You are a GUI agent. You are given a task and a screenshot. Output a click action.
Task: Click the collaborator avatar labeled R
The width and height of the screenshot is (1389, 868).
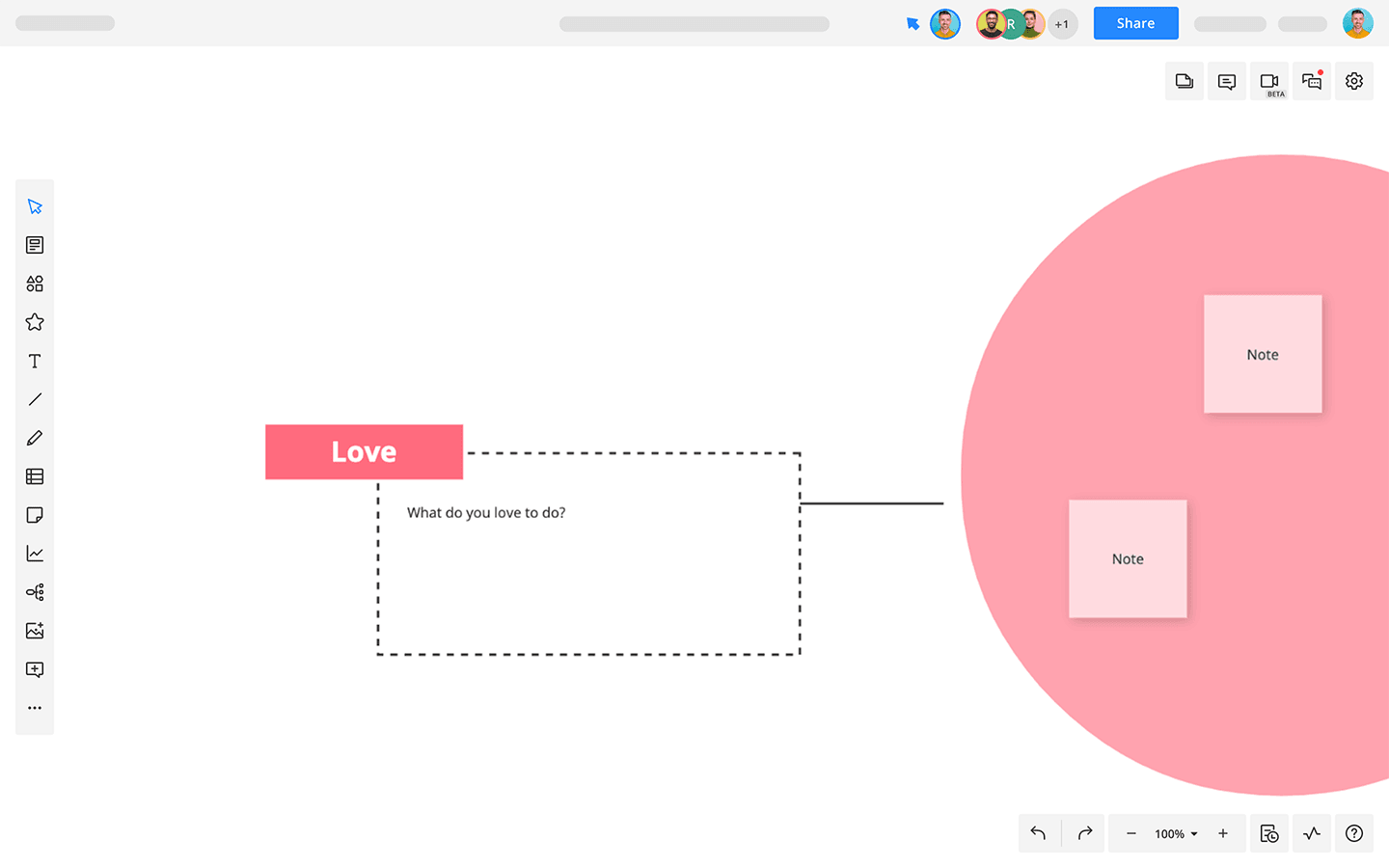(x=1011, y=24)
